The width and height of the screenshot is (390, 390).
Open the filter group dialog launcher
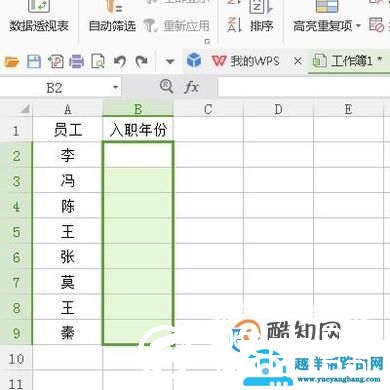point(207,41)
